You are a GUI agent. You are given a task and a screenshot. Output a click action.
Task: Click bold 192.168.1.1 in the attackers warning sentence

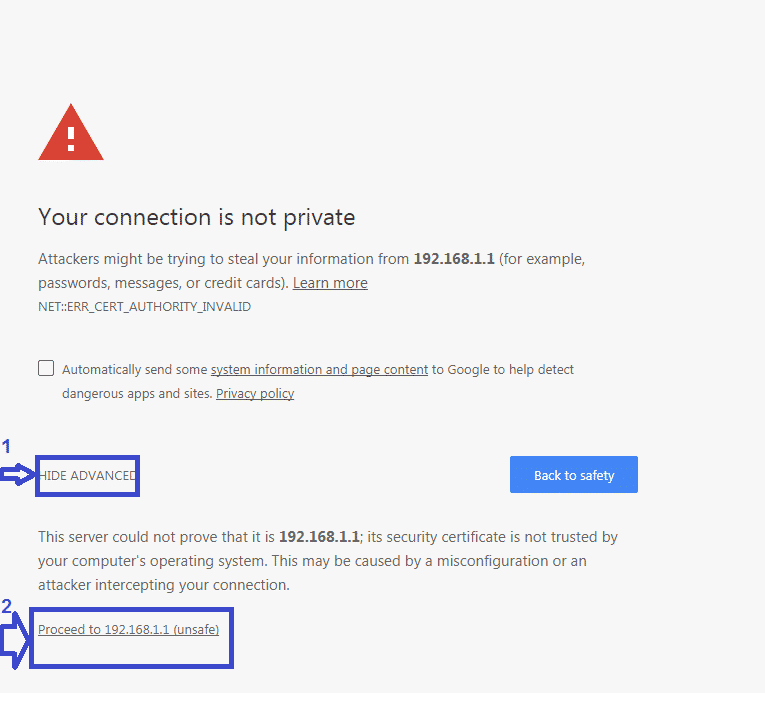click(453, 258)
